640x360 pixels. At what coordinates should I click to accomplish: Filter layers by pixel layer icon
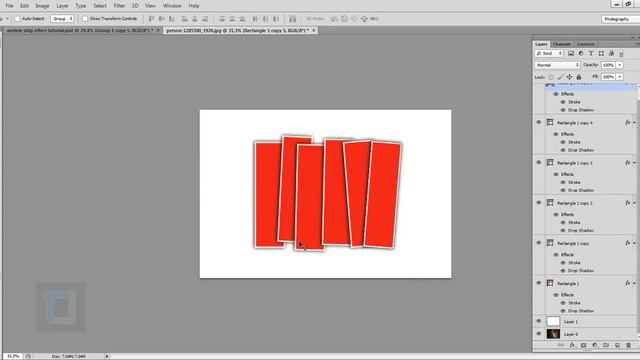(x=571, y=53)
